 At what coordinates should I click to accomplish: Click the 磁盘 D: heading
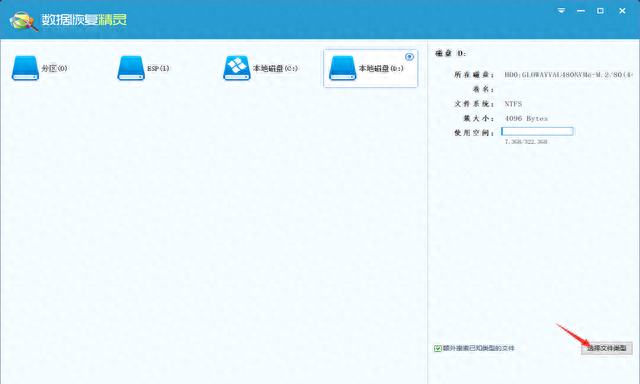click(451, 53)
